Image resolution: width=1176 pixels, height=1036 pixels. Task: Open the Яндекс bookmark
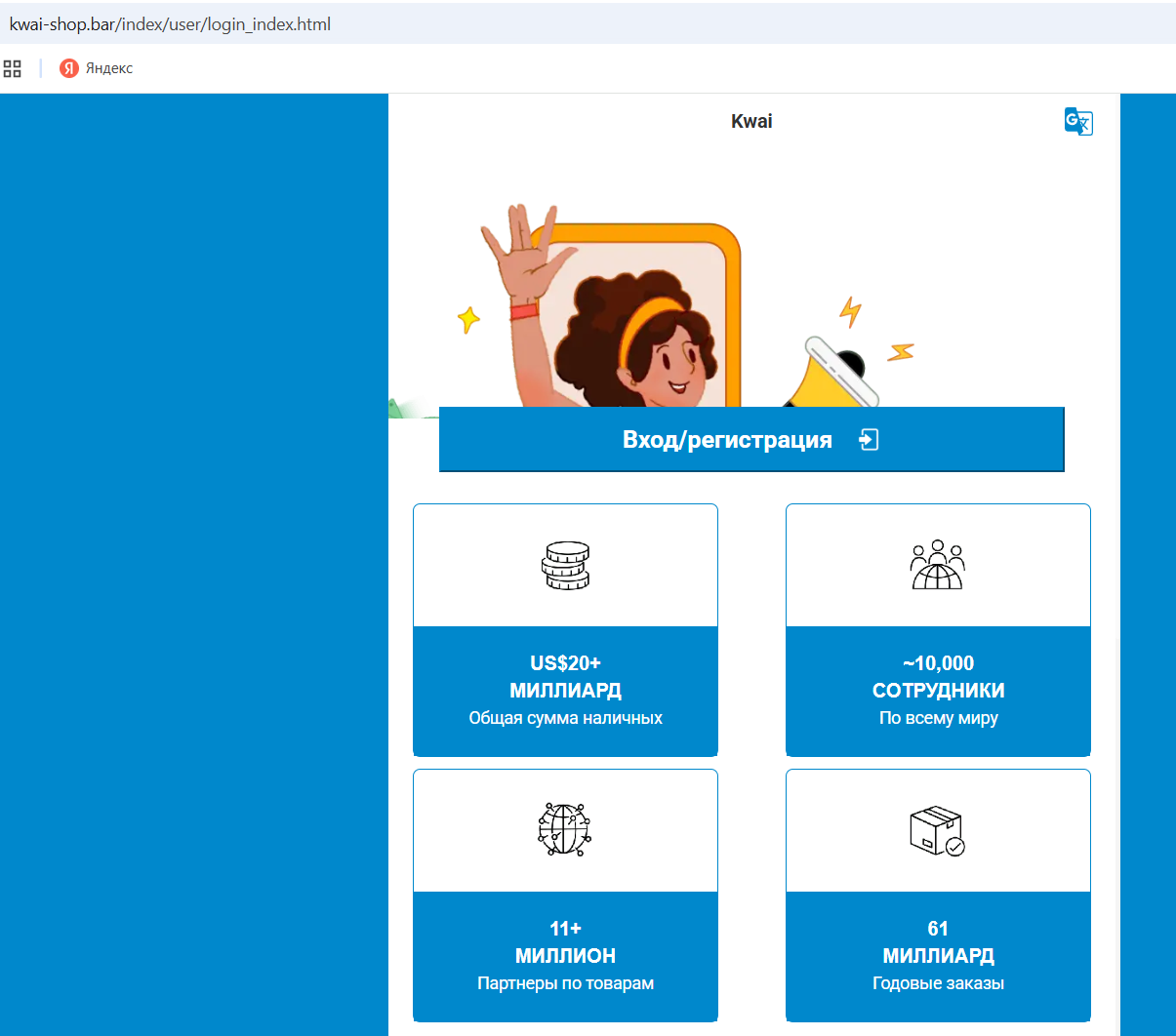pos(97,68)
